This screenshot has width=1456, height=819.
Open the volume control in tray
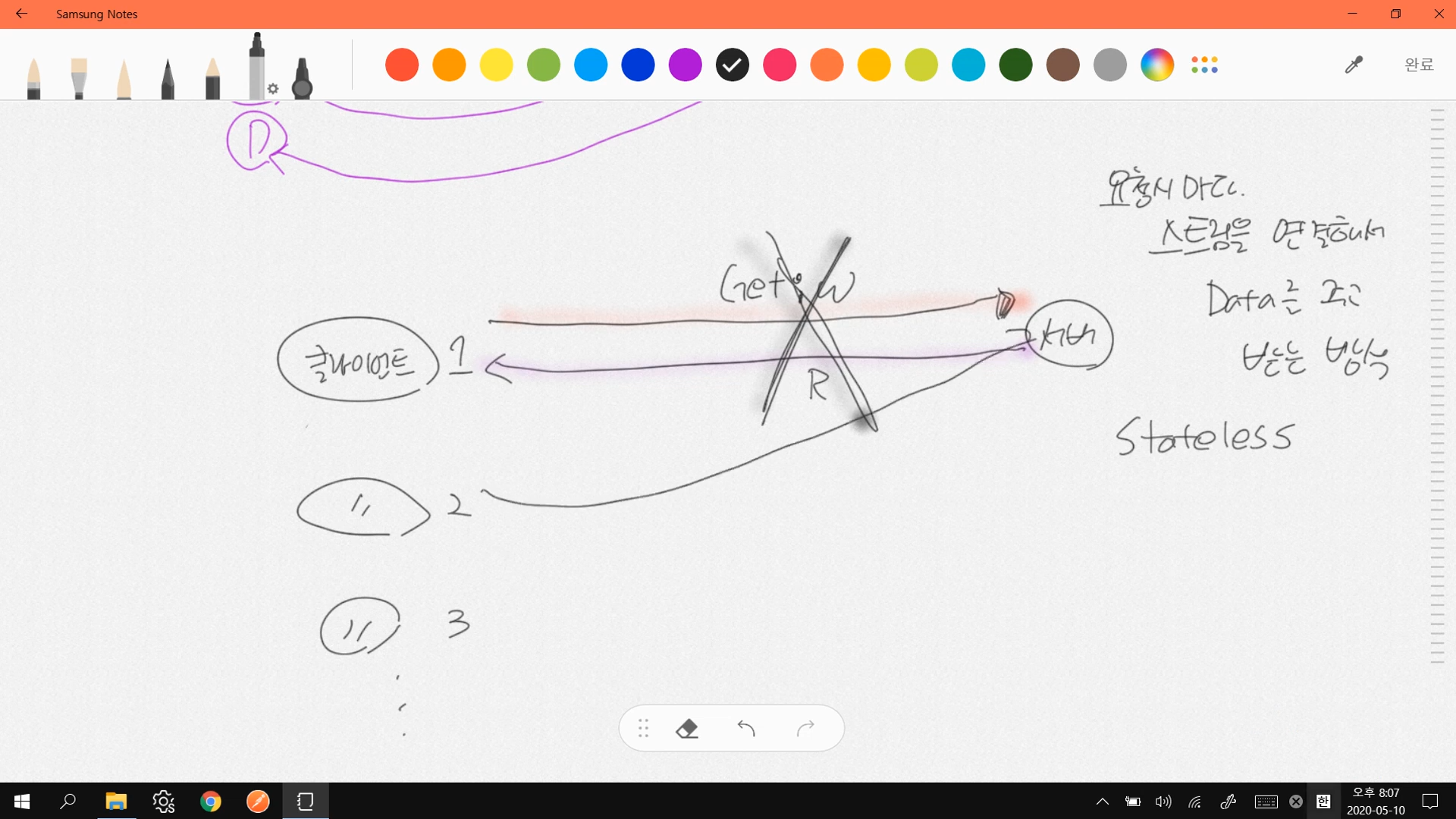point(1163,802)
